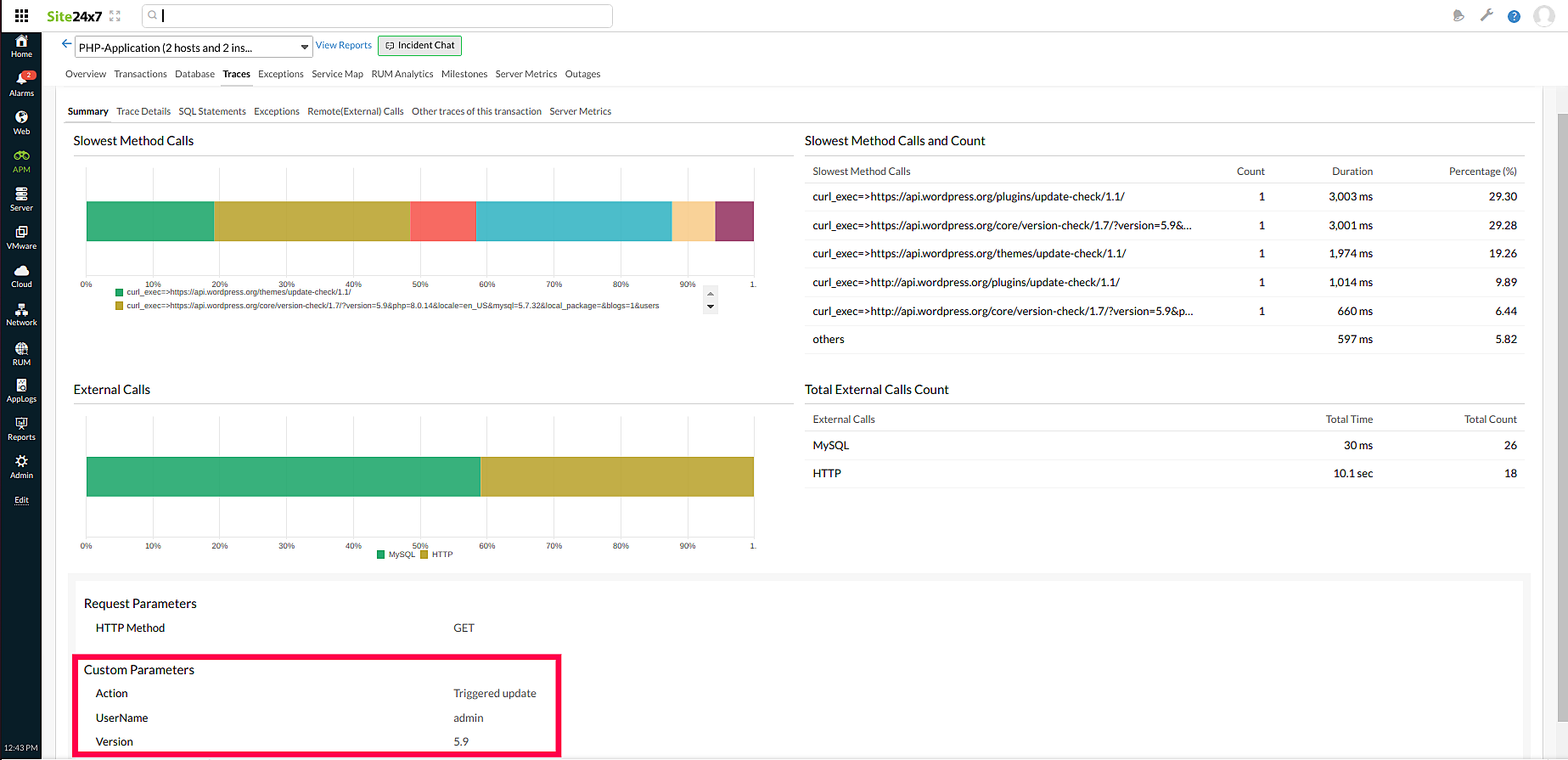Open the Service Map tab
The height and width of the screenshot is (760, 1568).
tap(337, 74)
